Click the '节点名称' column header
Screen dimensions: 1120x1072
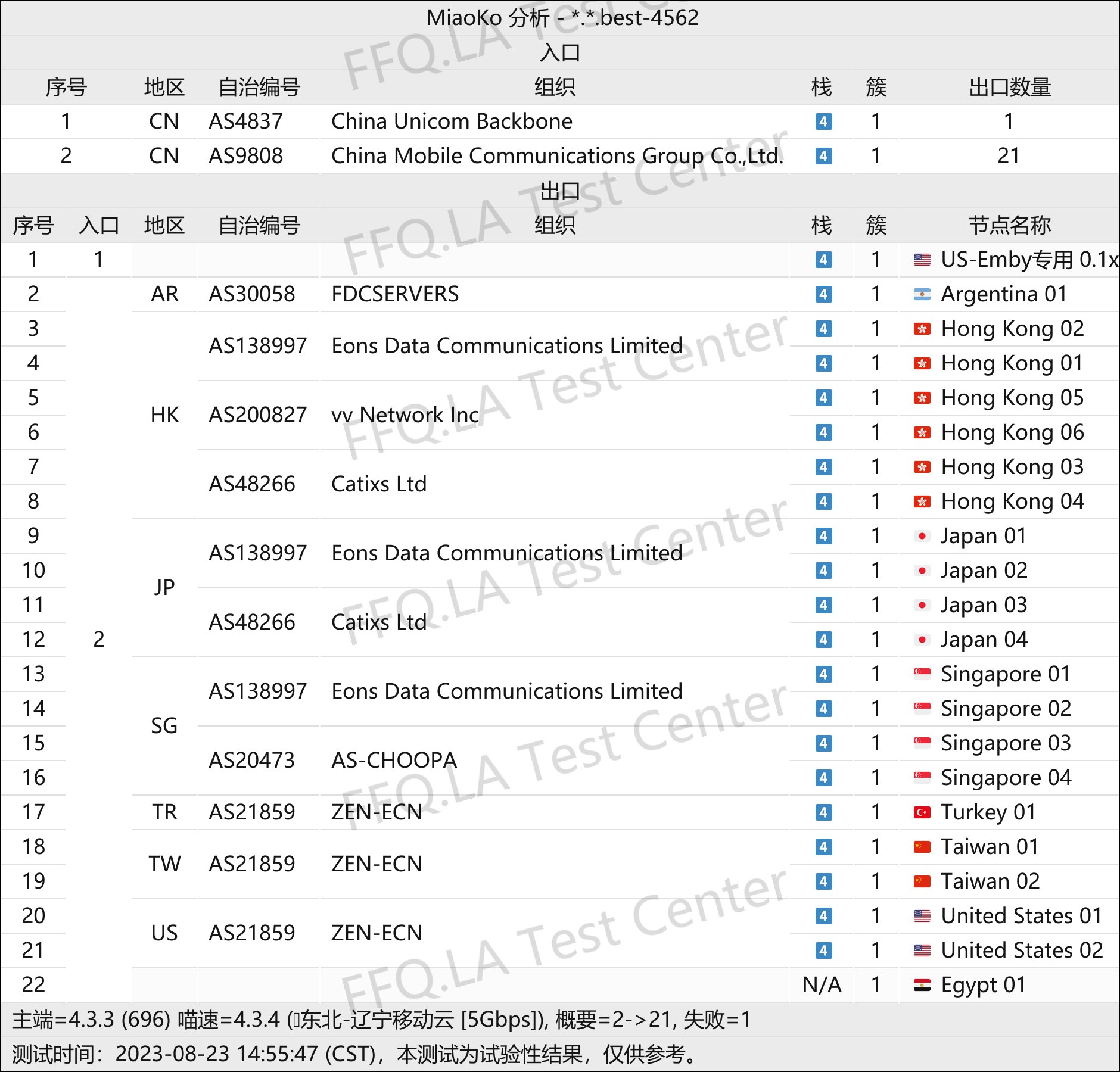[x=1009, y=225]
